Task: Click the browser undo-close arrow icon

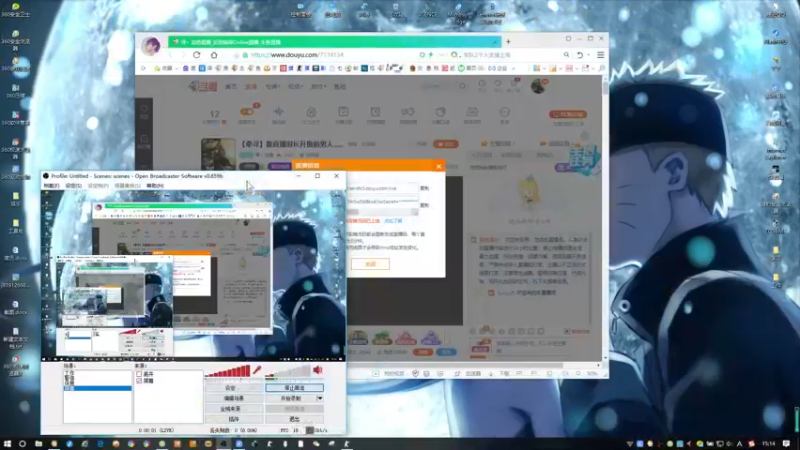Action: (x=580, y=55)
